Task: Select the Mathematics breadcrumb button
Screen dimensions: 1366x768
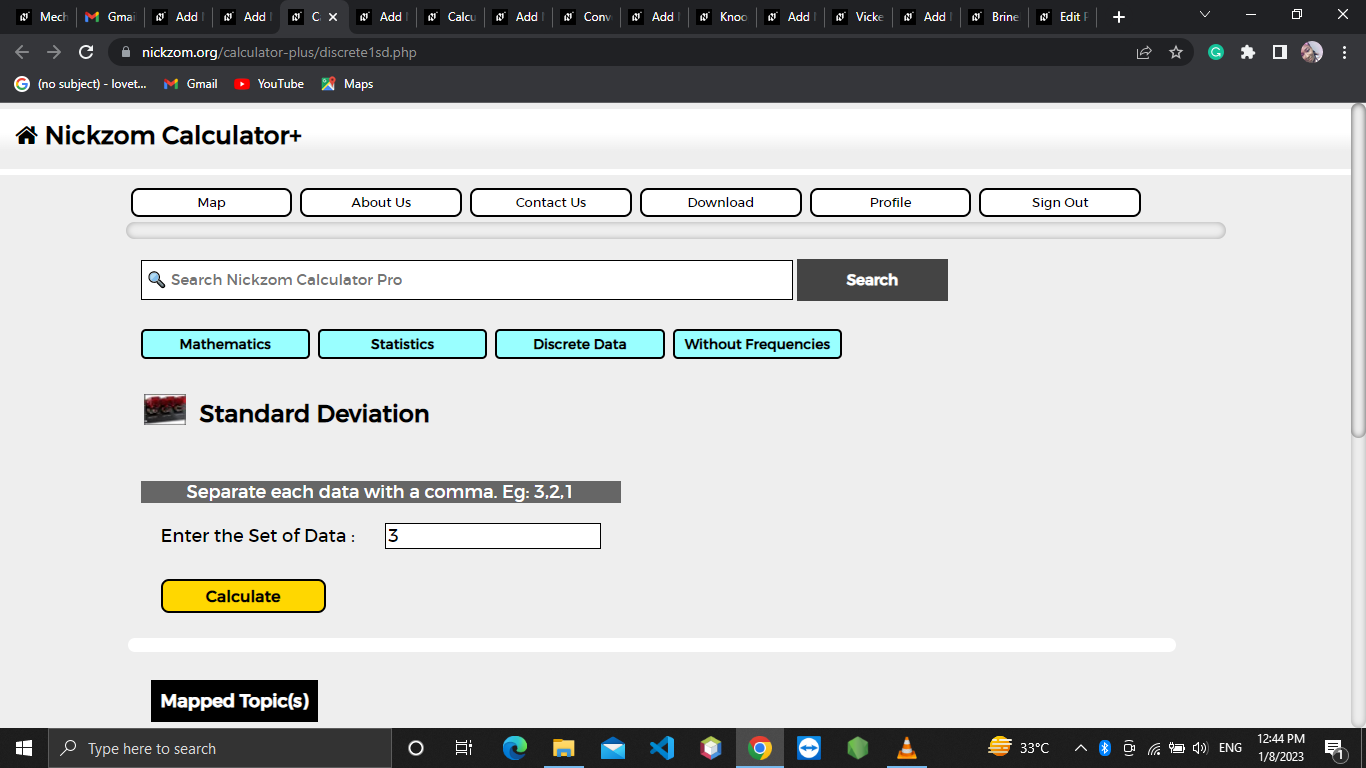Action: click(x=225, y=344)
